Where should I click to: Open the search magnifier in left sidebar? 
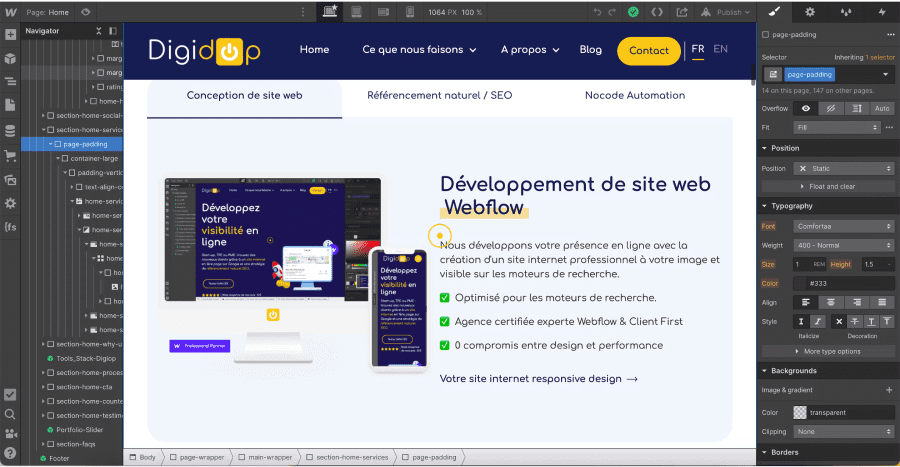(10, 414)
